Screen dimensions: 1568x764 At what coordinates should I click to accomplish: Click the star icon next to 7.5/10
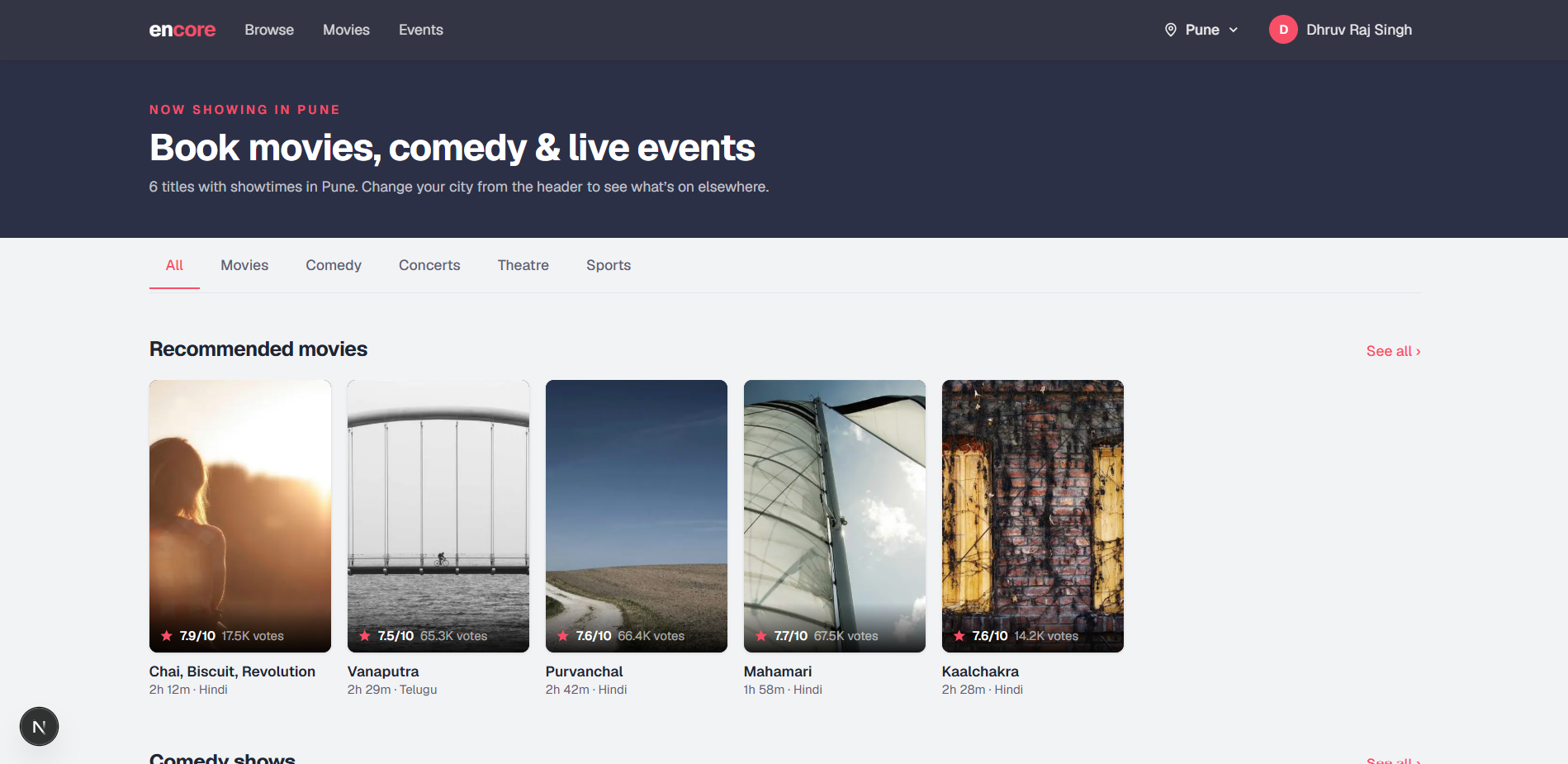pos(365,636)
